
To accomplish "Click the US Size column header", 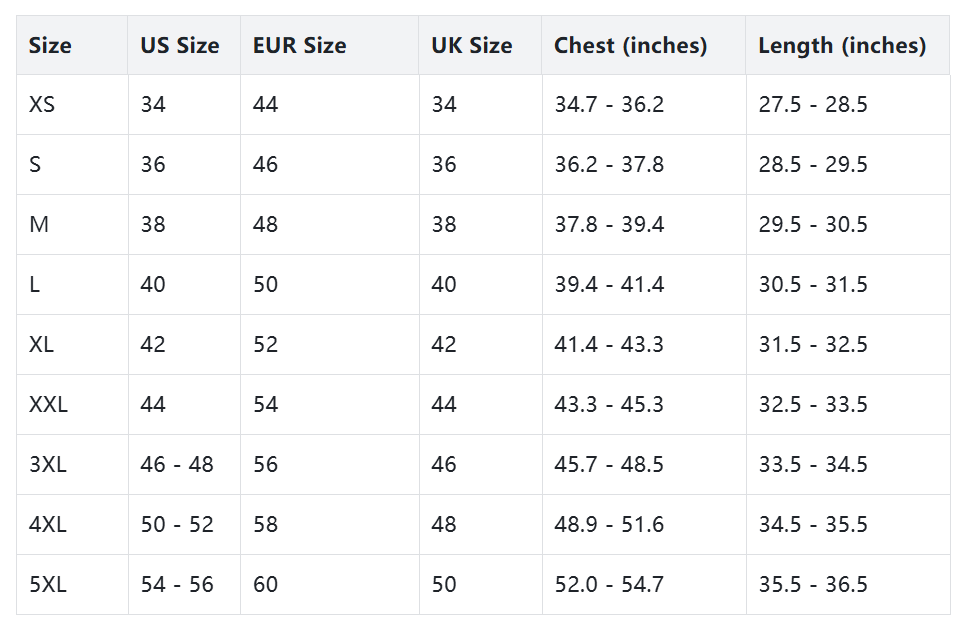I will pos(180,45).
